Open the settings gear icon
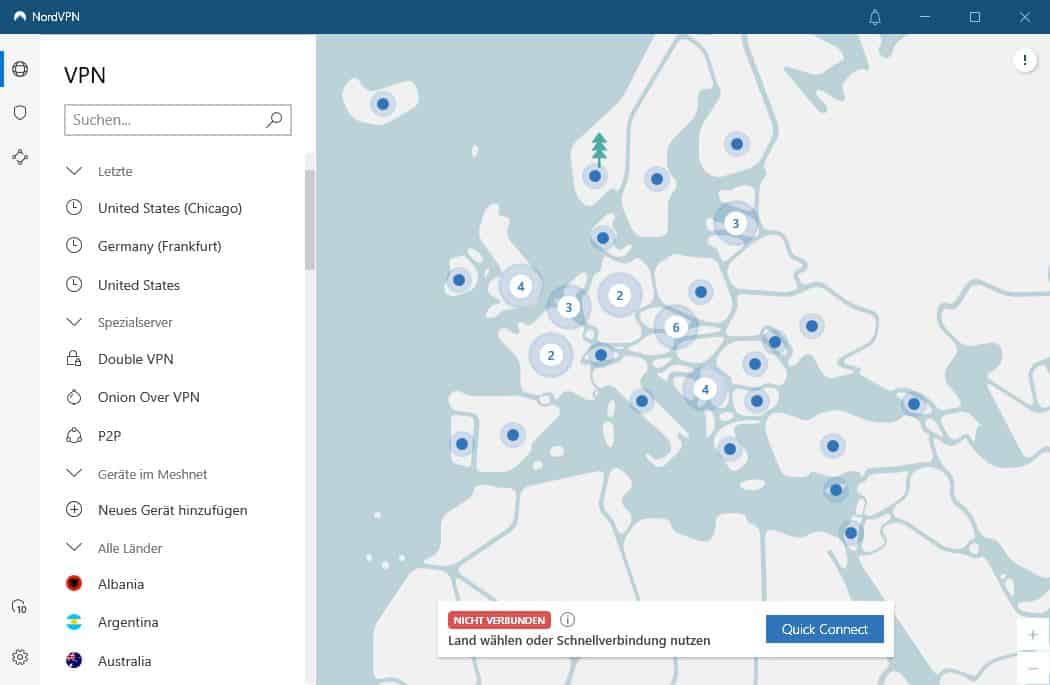The image size is (1050, 685). tap(20, 657)
